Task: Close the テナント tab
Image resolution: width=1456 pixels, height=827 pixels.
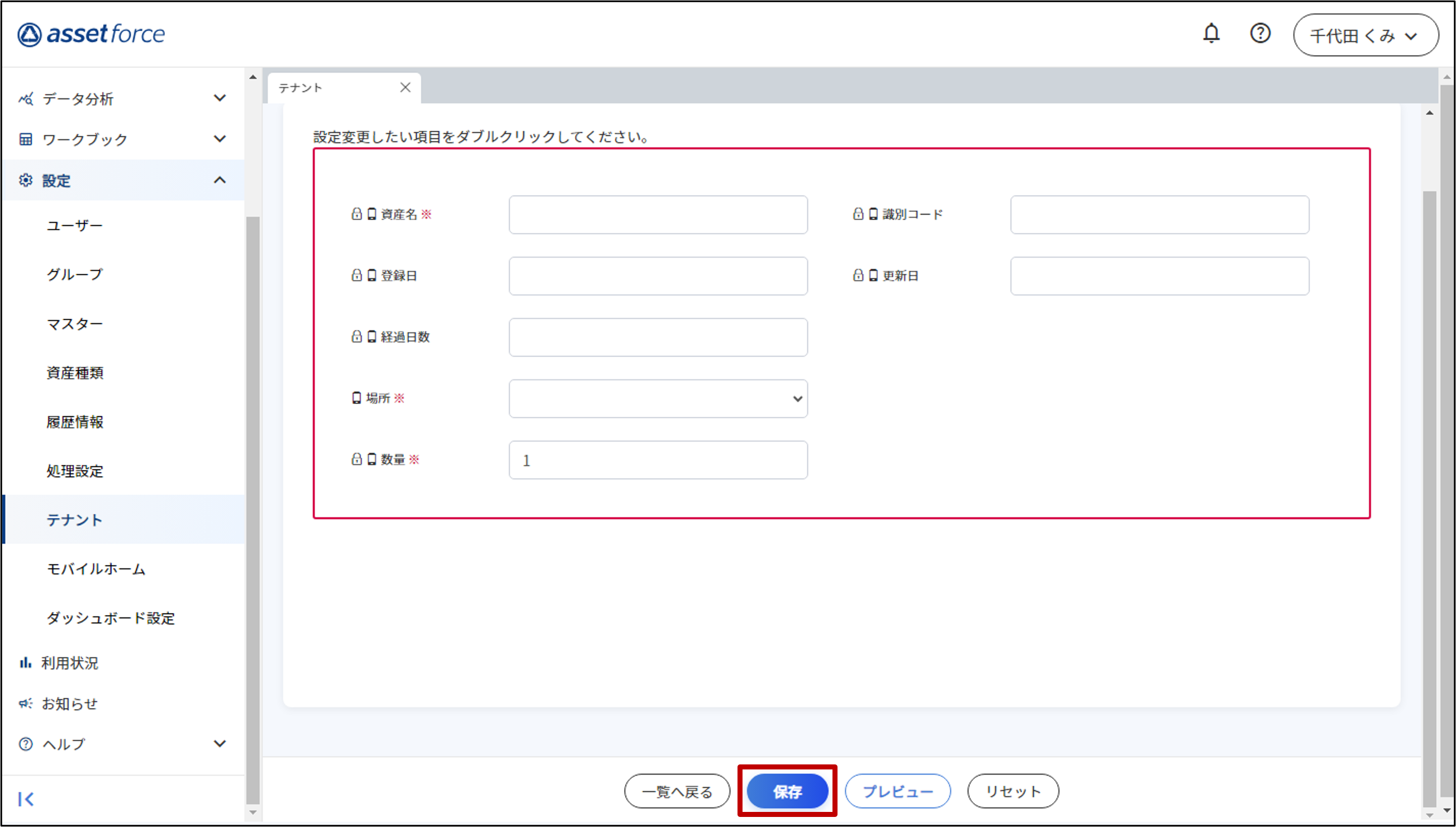Action: 405,88
